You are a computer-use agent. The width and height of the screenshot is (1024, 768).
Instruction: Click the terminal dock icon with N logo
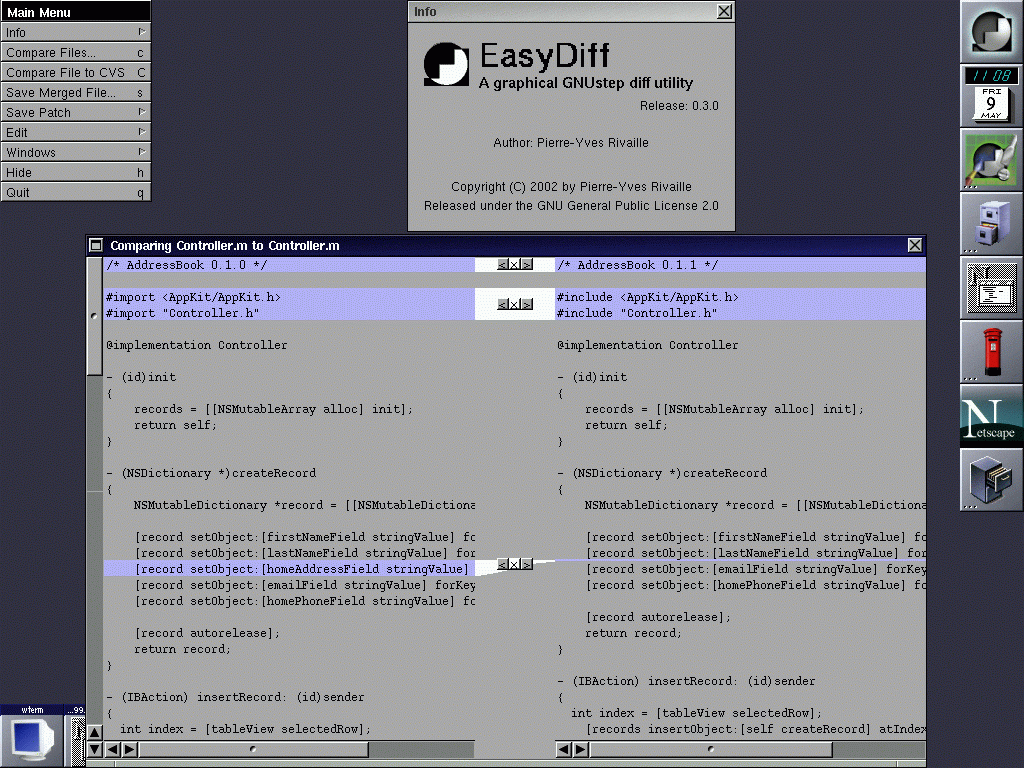click(x=992, y=288)
